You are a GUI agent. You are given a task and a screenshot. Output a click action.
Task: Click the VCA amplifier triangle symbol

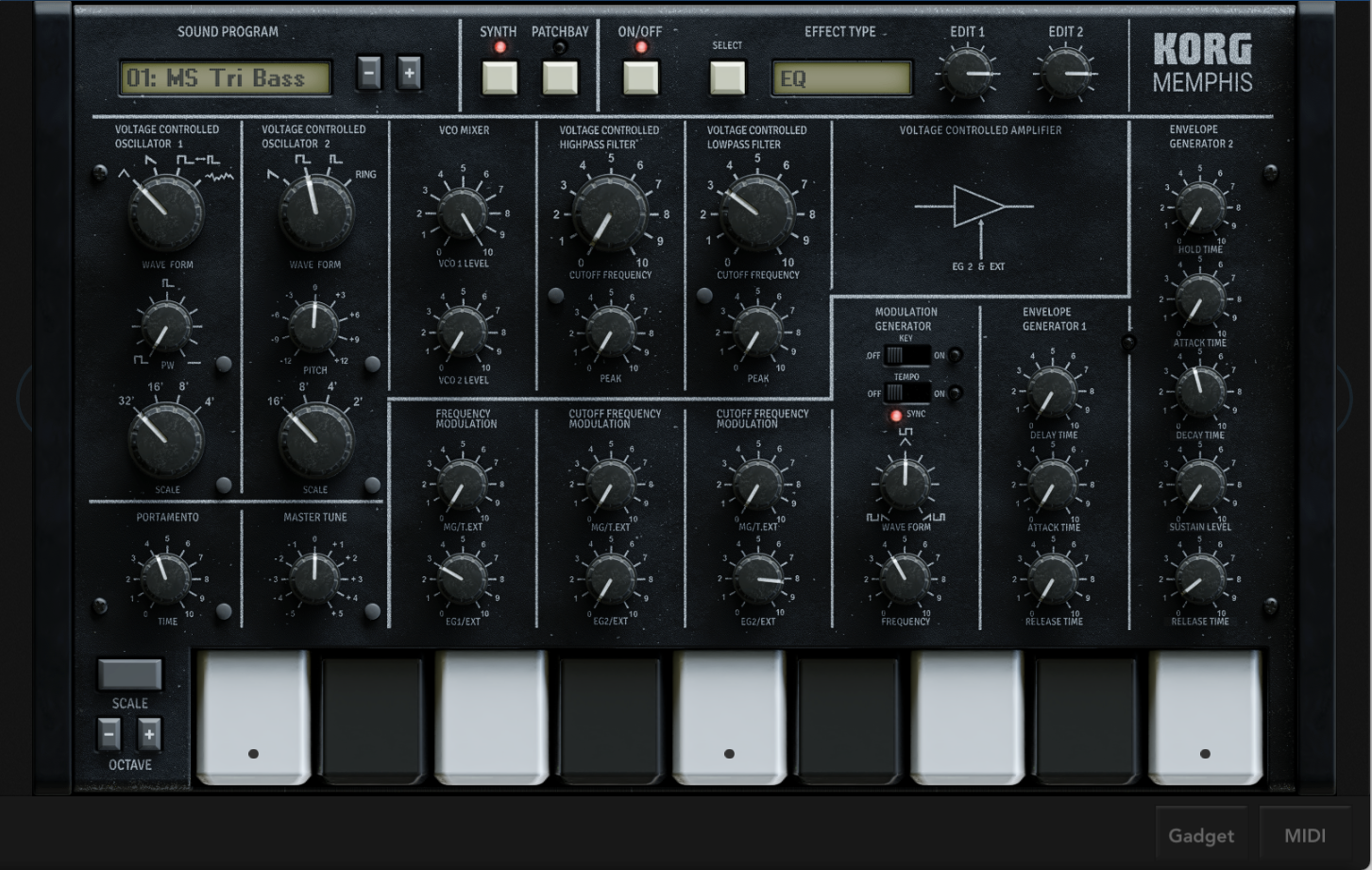pyautogui.click(x=978, y=206)
